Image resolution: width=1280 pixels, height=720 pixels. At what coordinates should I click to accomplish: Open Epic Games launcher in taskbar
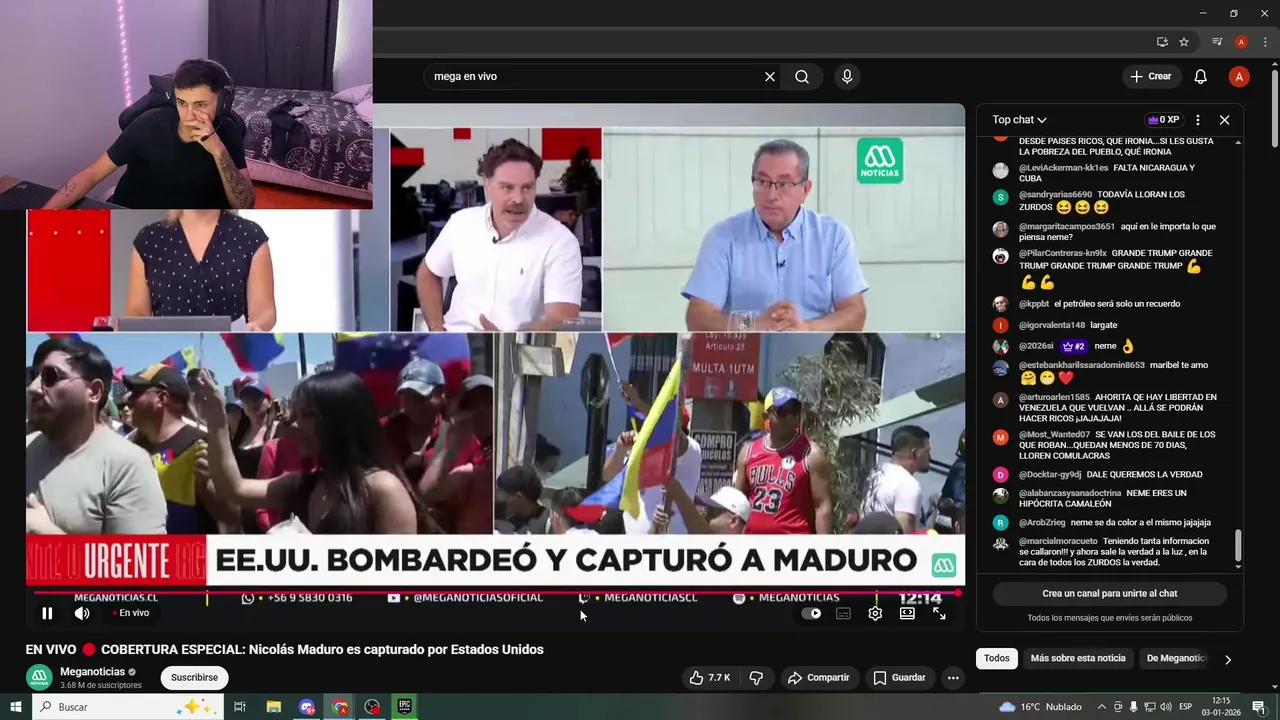[404, 707]
